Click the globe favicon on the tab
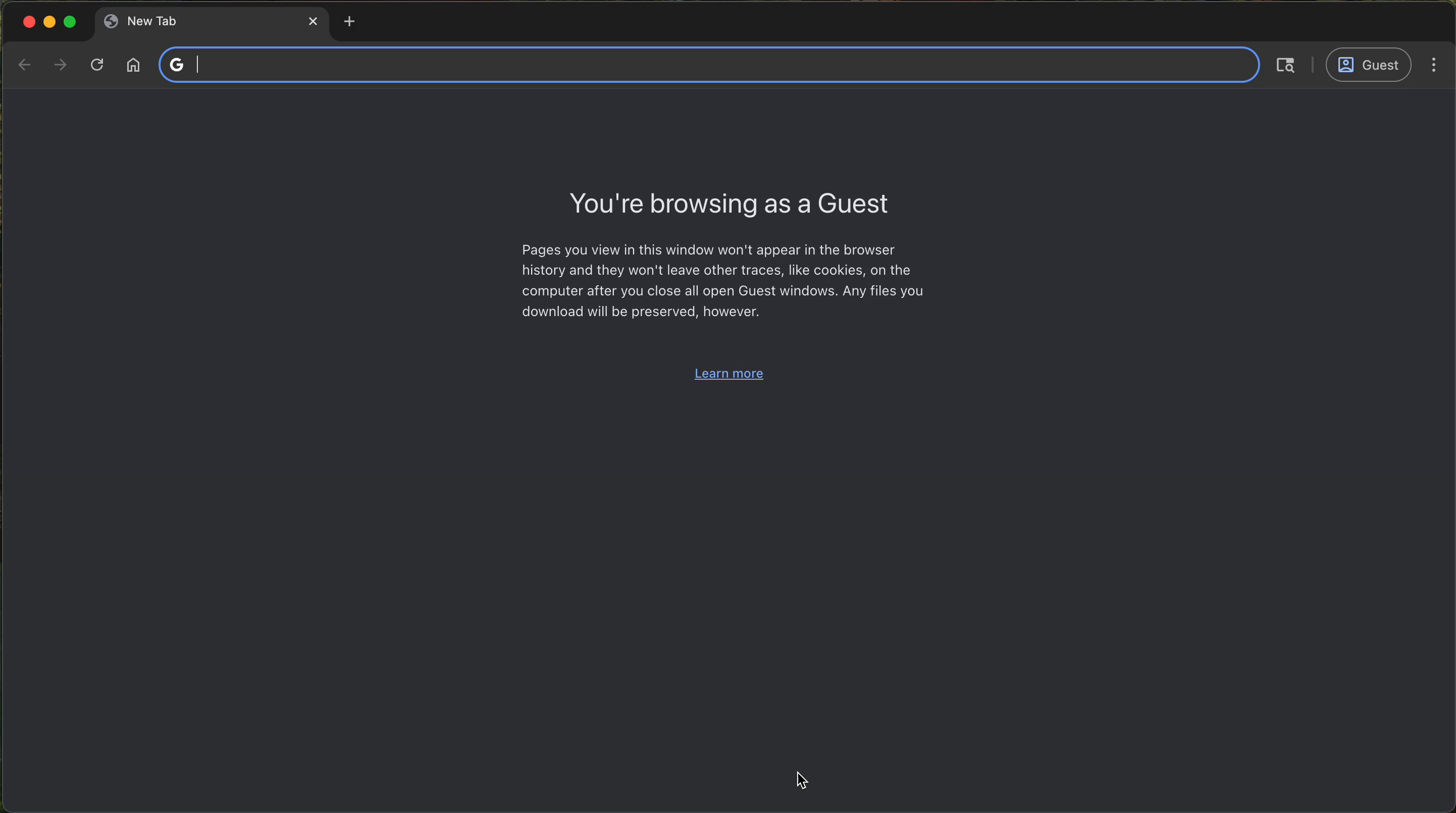Viewport: 1456px width, 813px height. (x=112, y=22)
